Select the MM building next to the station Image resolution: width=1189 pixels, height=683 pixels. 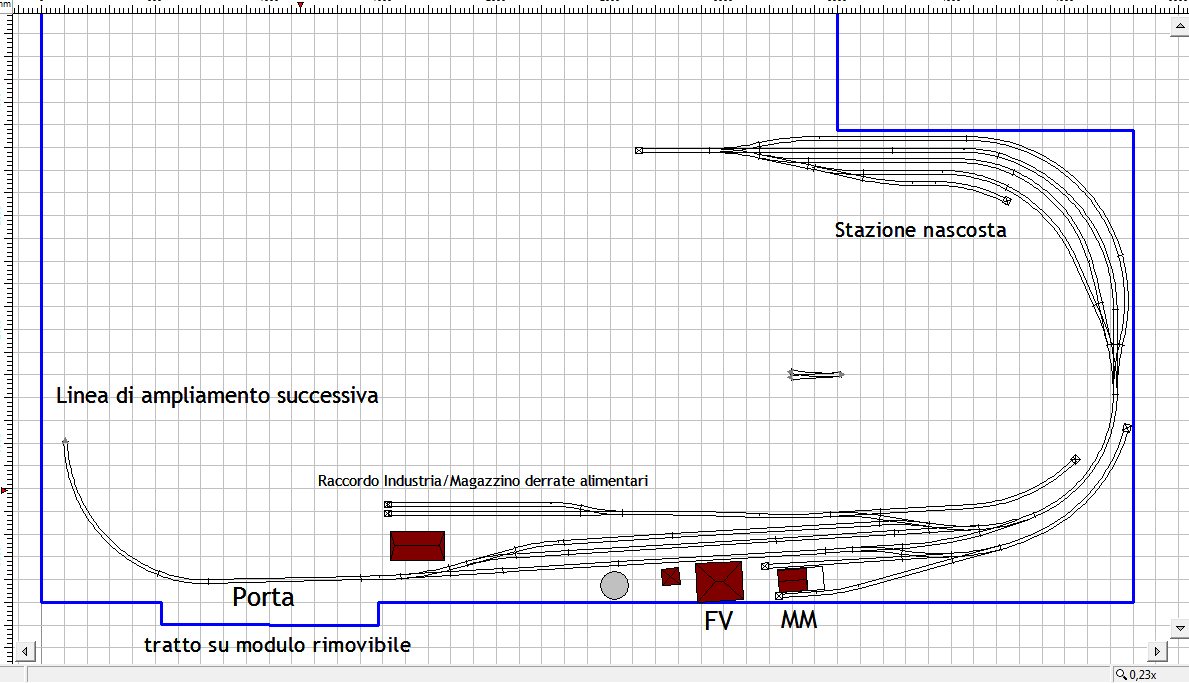(793, 580)
